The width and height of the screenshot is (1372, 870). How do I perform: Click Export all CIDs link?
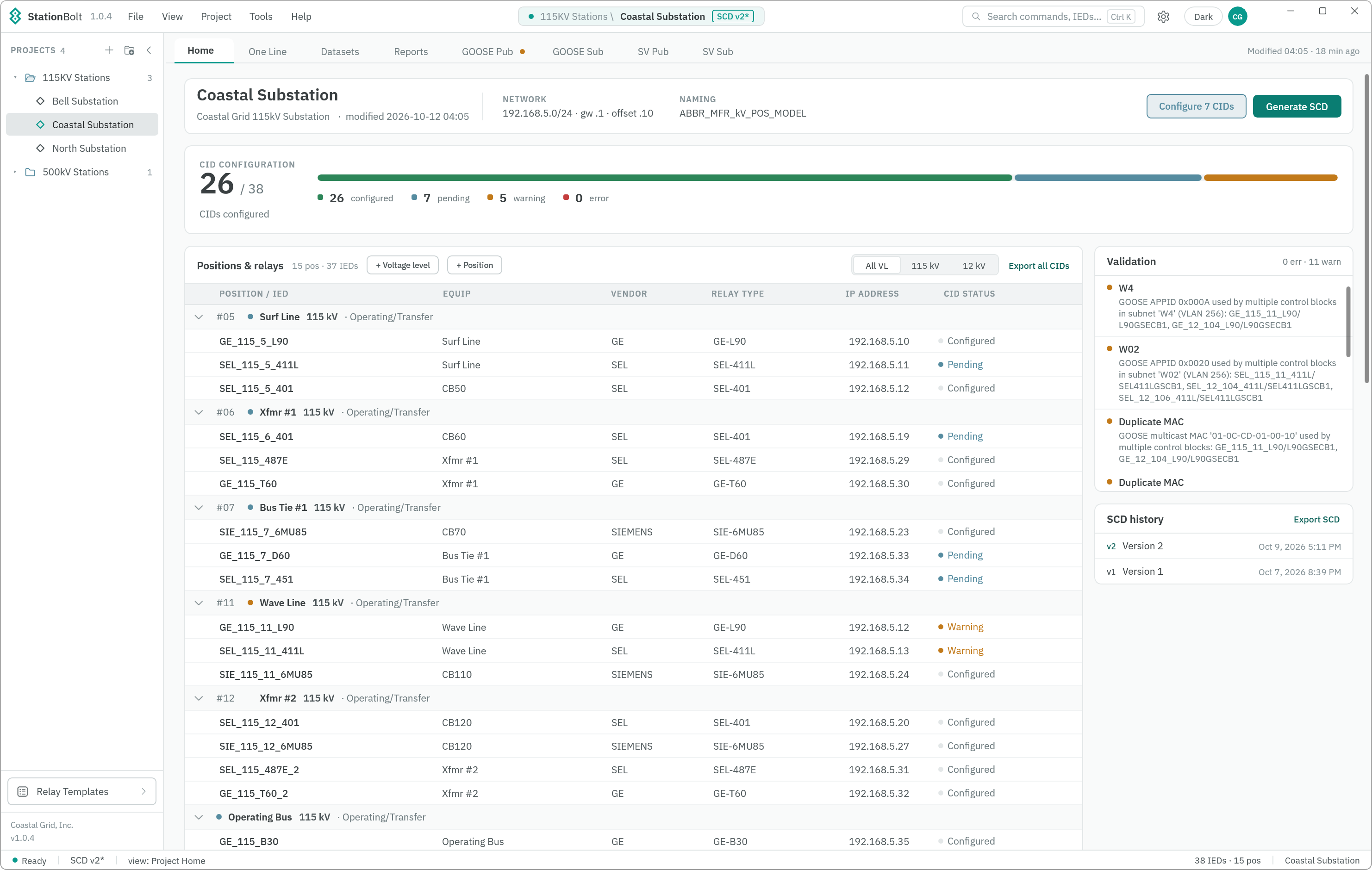coord(1038,266)
